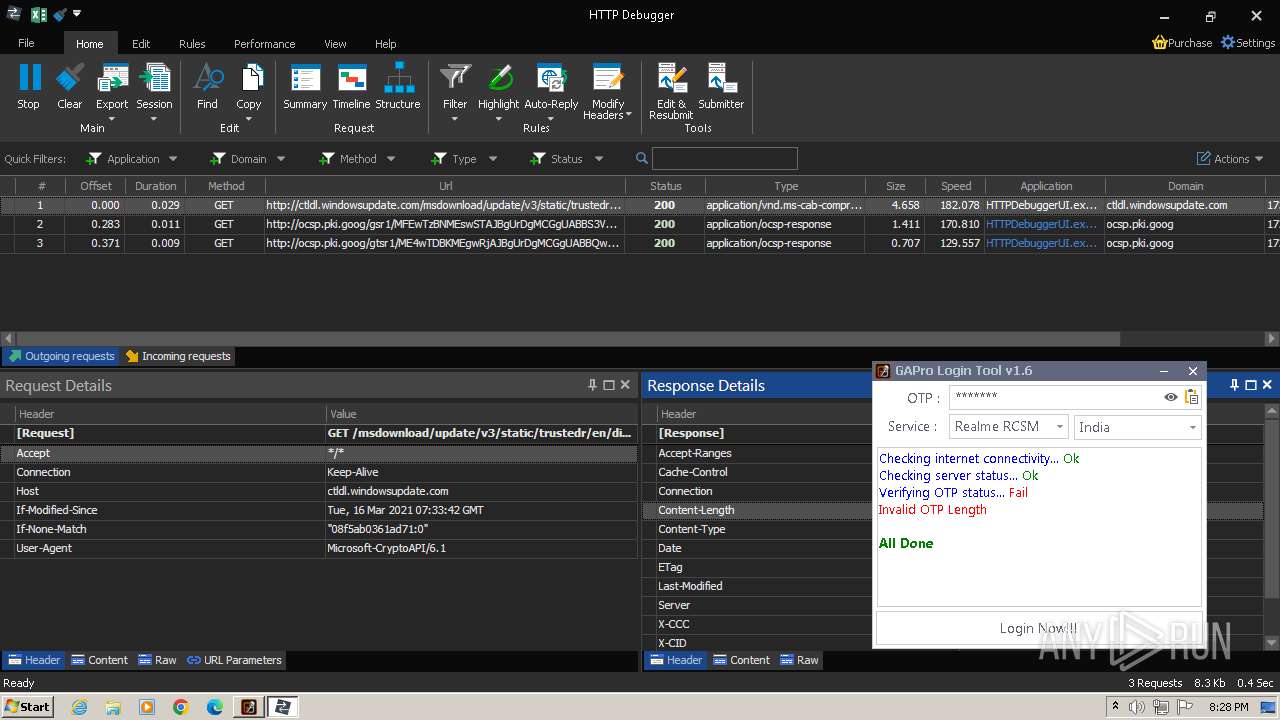Screen dimensions: 1280x720
Task: Open Request Details Content tab
Action: click(x=99, y=660)
